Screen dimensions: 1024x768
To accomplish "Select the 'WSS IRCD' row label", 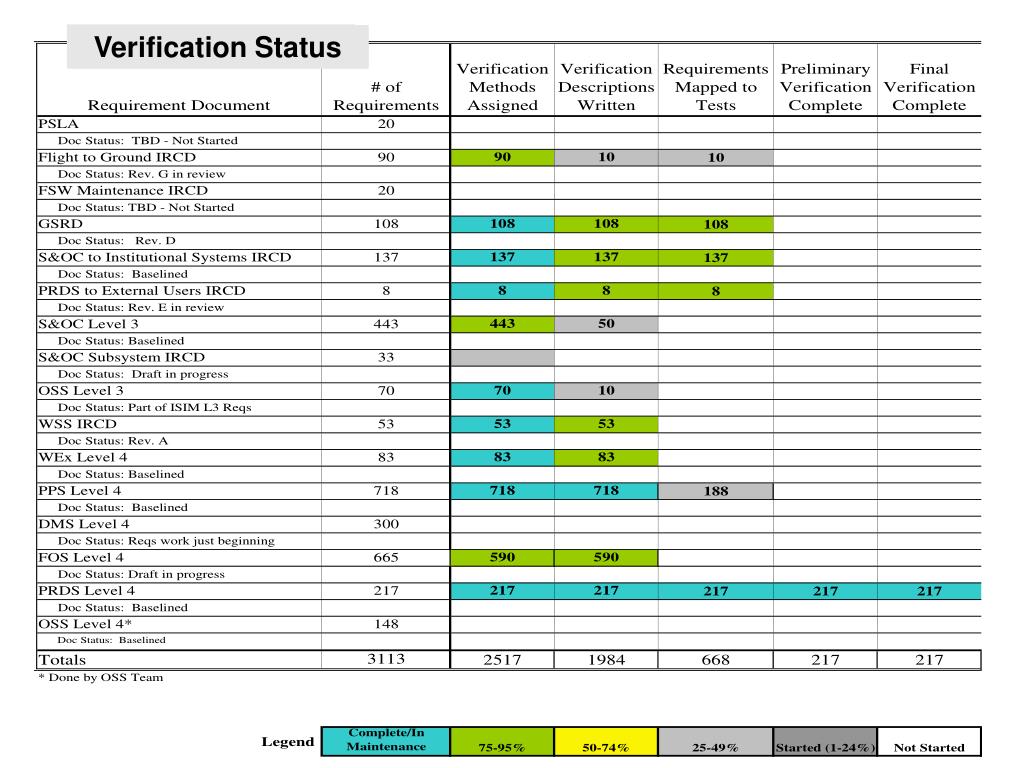I will point(77,424).
